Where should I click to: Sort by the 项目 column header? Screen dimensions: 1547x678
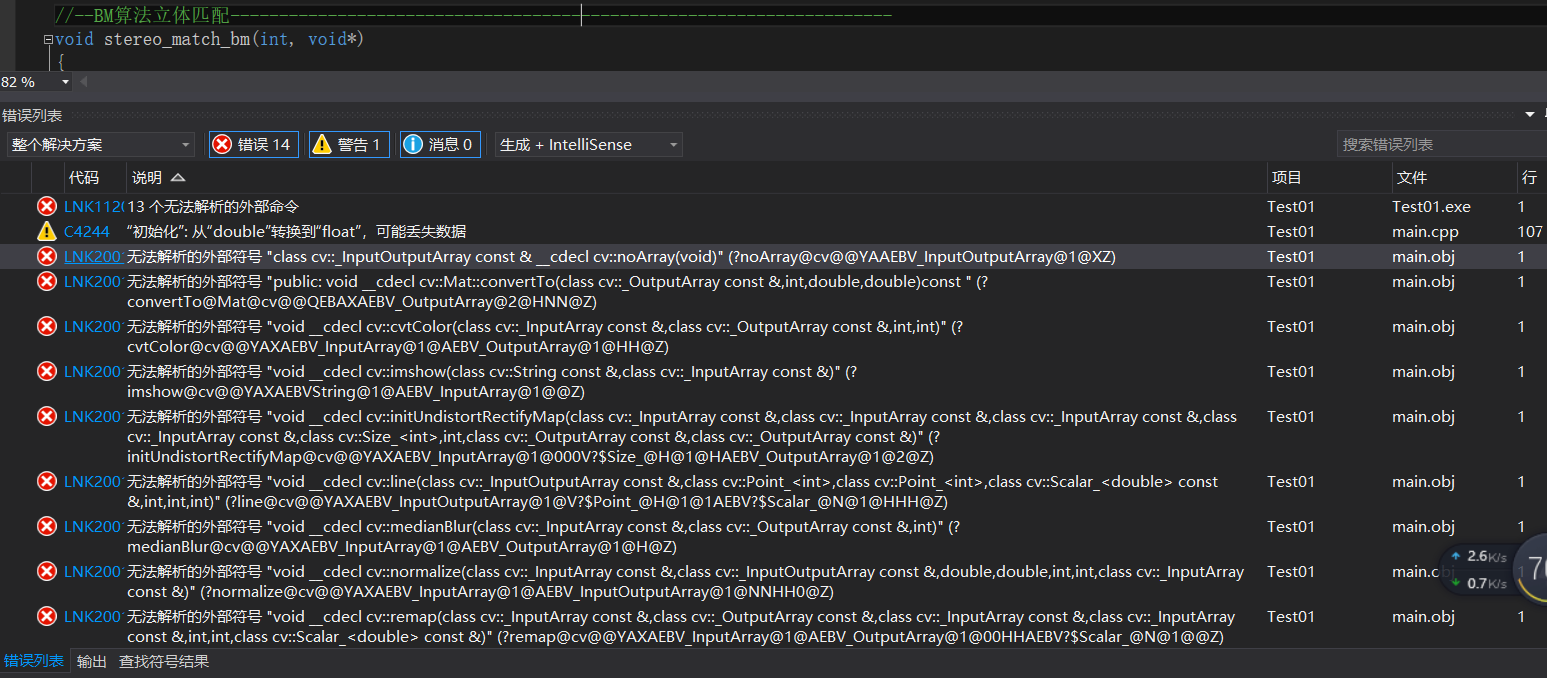tap(1287, 178)
